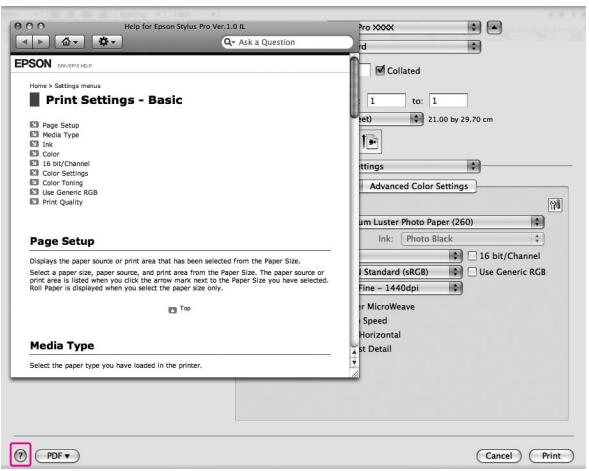Click the Settings menus breadcrumb link
Viewport: 589px width, 471px height.
tap(77, 86)
